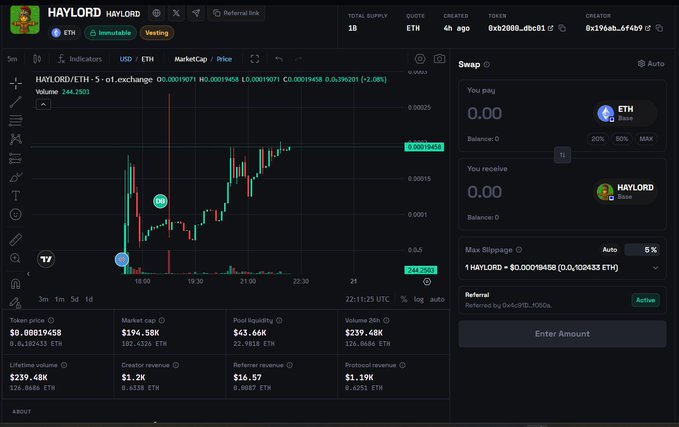Open the Fibonacci retracement tool
The image size is (679, 427).
[x=16, y=120]
